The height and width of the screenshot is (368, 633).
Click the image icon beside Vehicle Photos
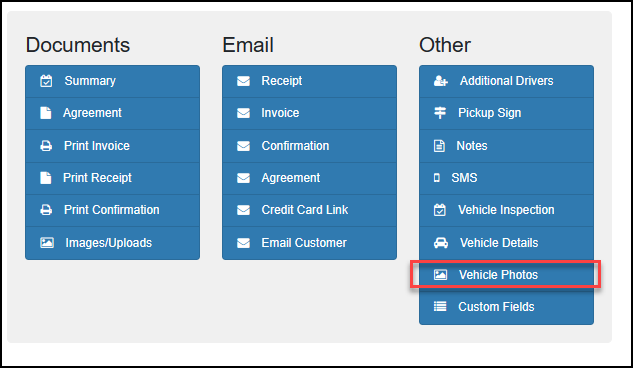point(440,275)
